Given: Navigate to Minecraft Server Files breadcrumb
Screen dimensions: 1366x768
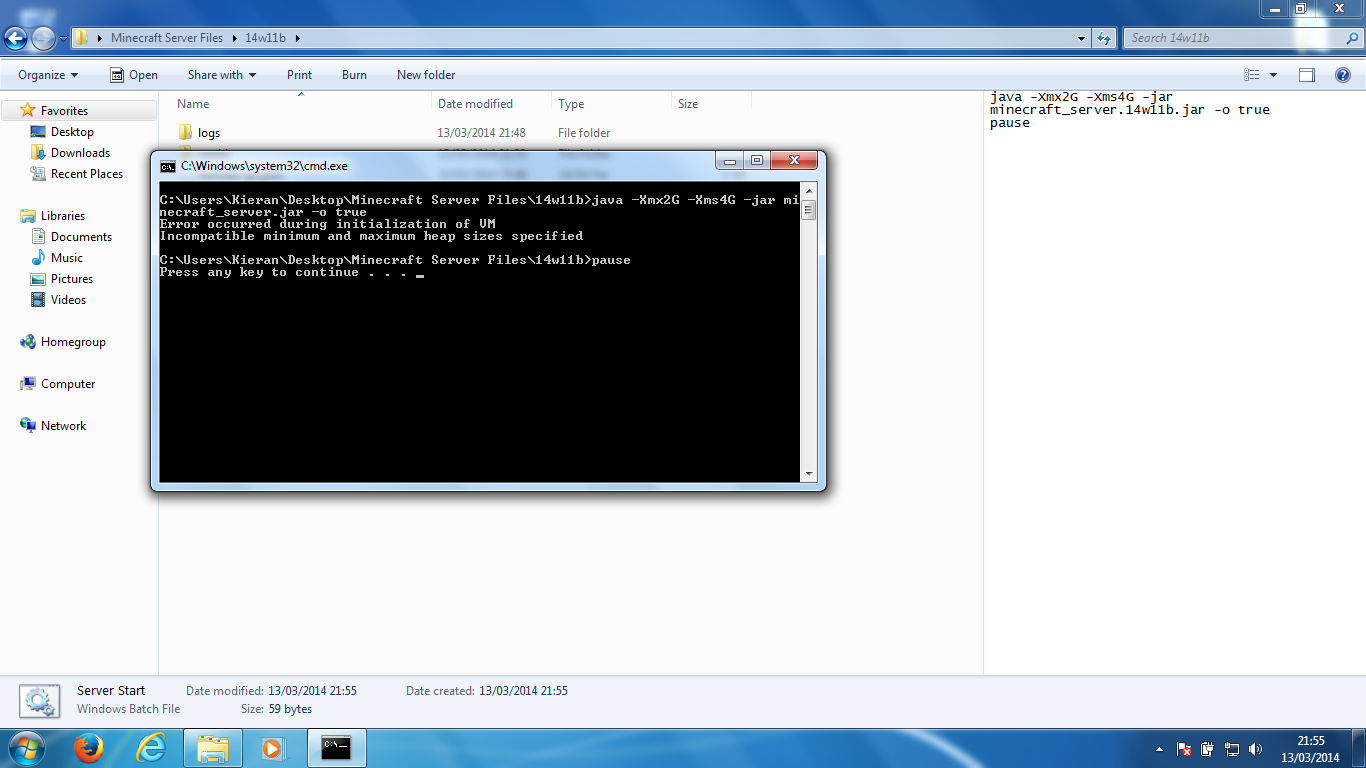Looking at the screenshot, I should (167, 38).
